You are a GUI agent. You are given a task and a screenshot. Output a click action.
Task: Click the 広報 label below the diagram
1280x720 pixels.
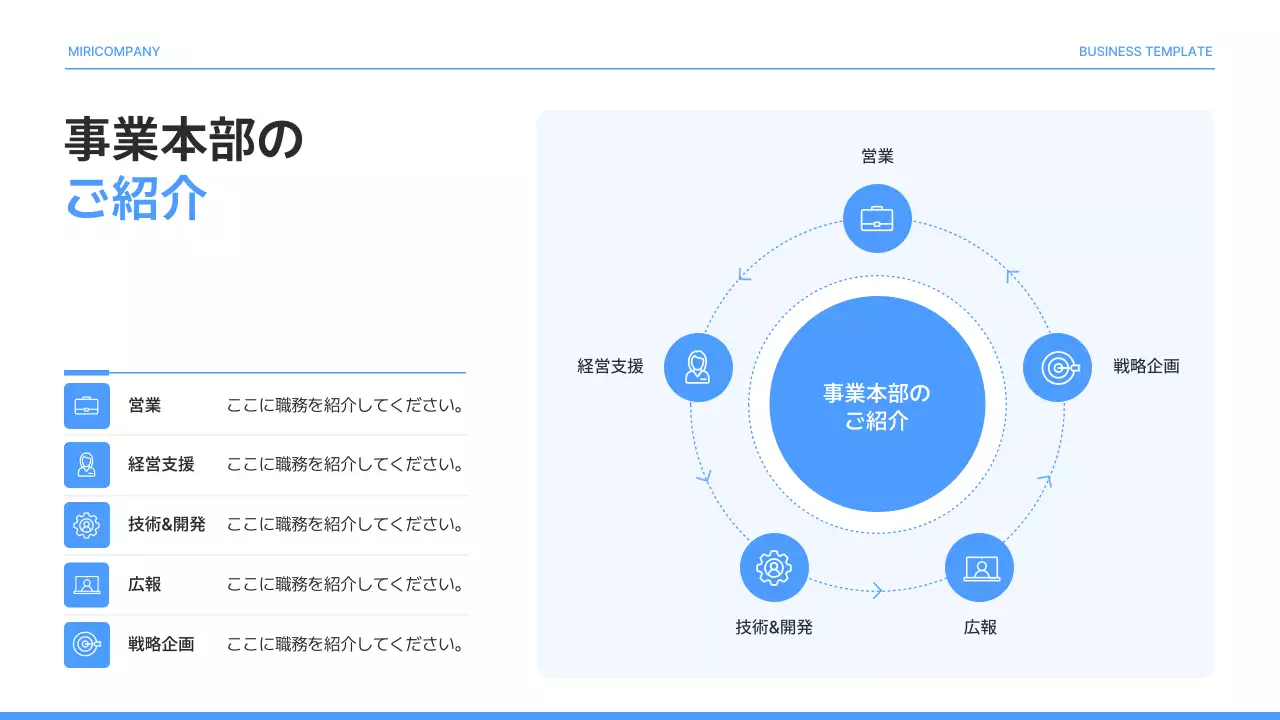[x=980, y=627]
